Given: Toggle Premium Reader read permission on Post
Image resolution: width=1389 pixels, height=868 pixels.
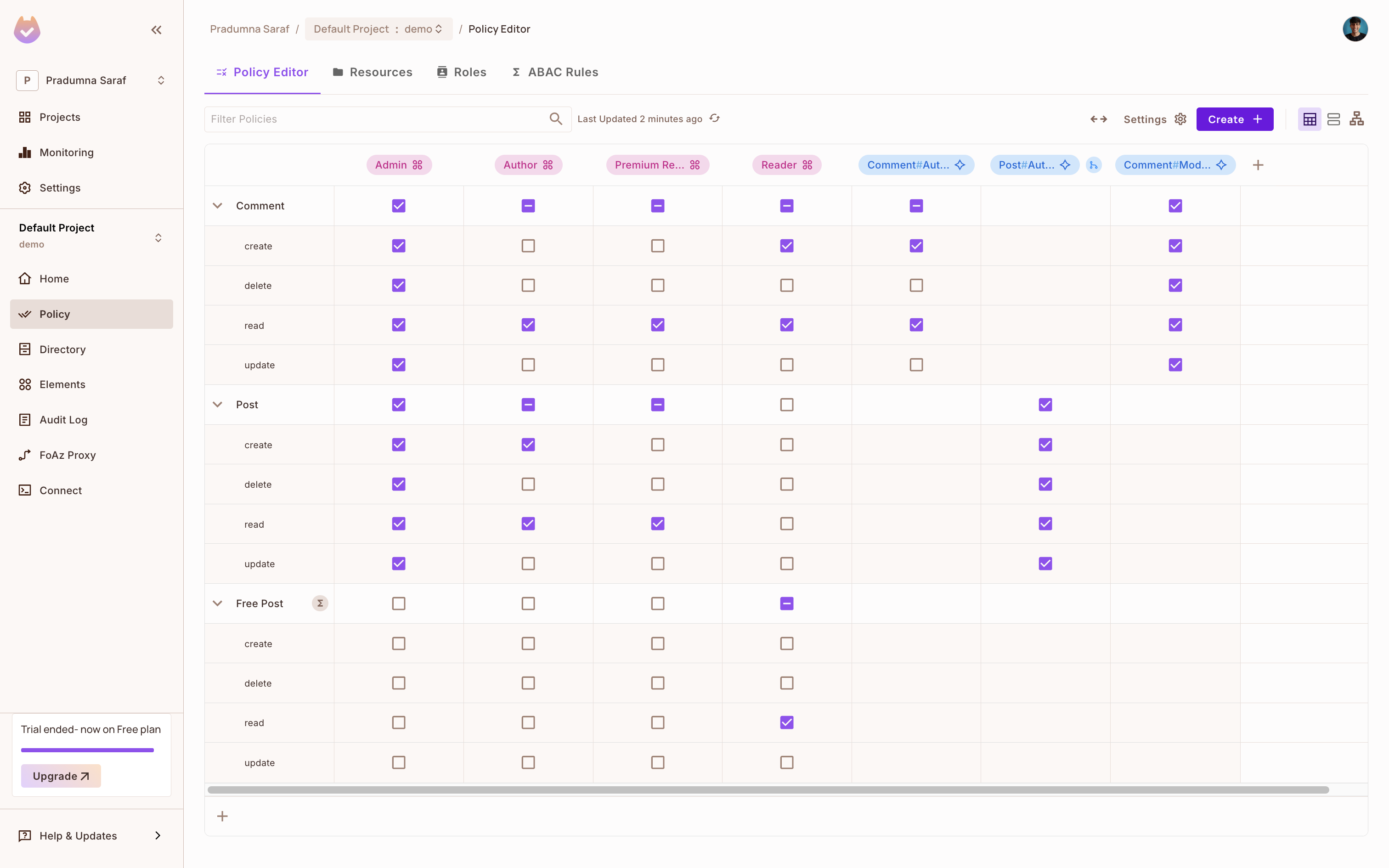Looking at the screenshot, I should point(657,524).
